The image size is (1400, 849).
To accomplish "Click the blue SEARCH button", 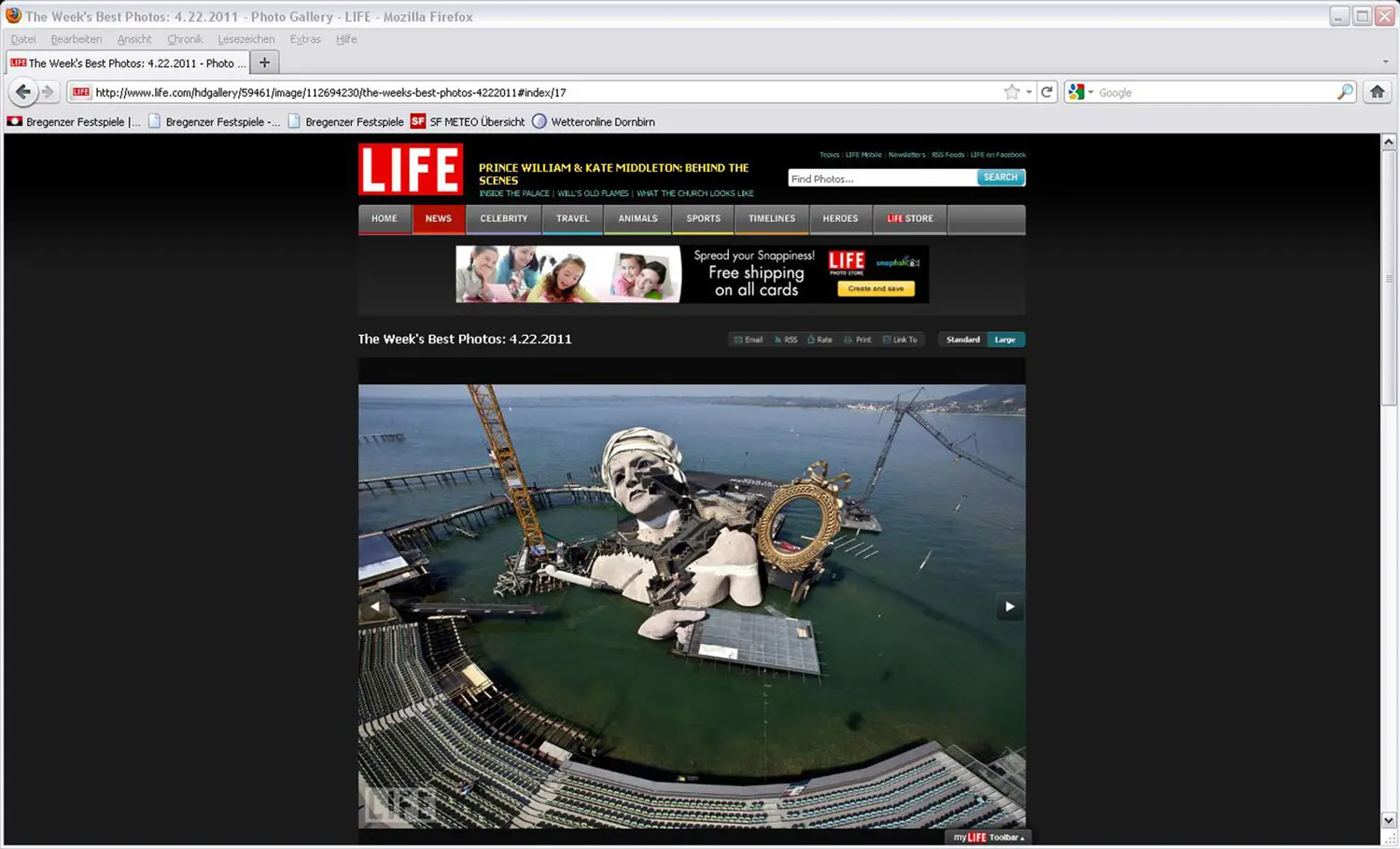I will [x=1001, y=177].
